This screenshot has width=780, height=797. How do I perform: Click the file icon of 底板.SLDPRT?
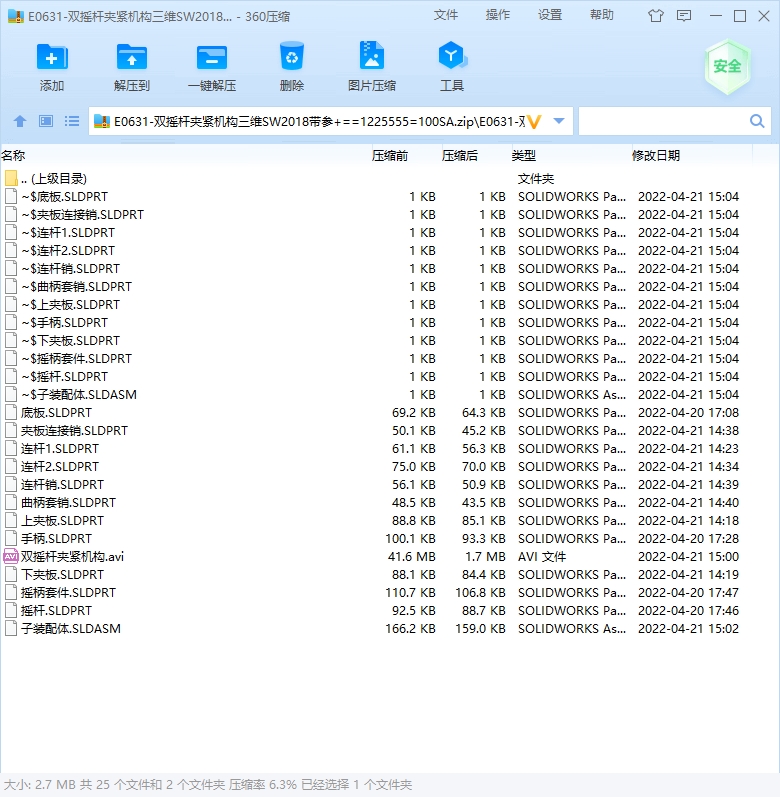(11, 412)
